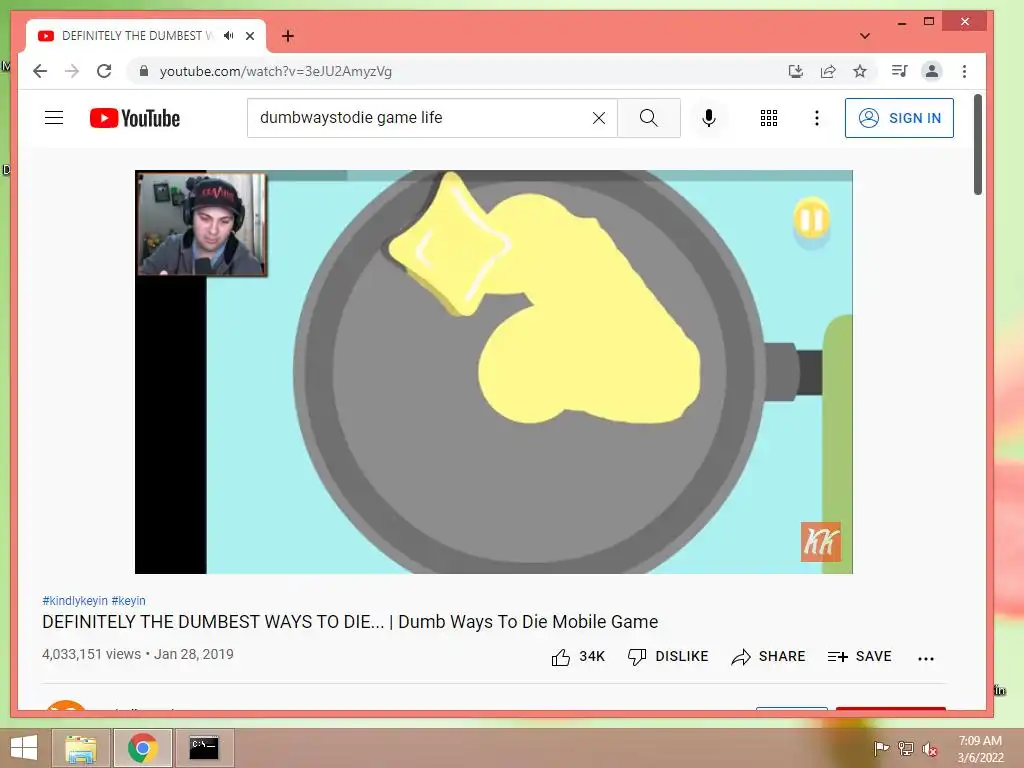Open network status tray icon
Screen dimensions: 1024x768
905,749
